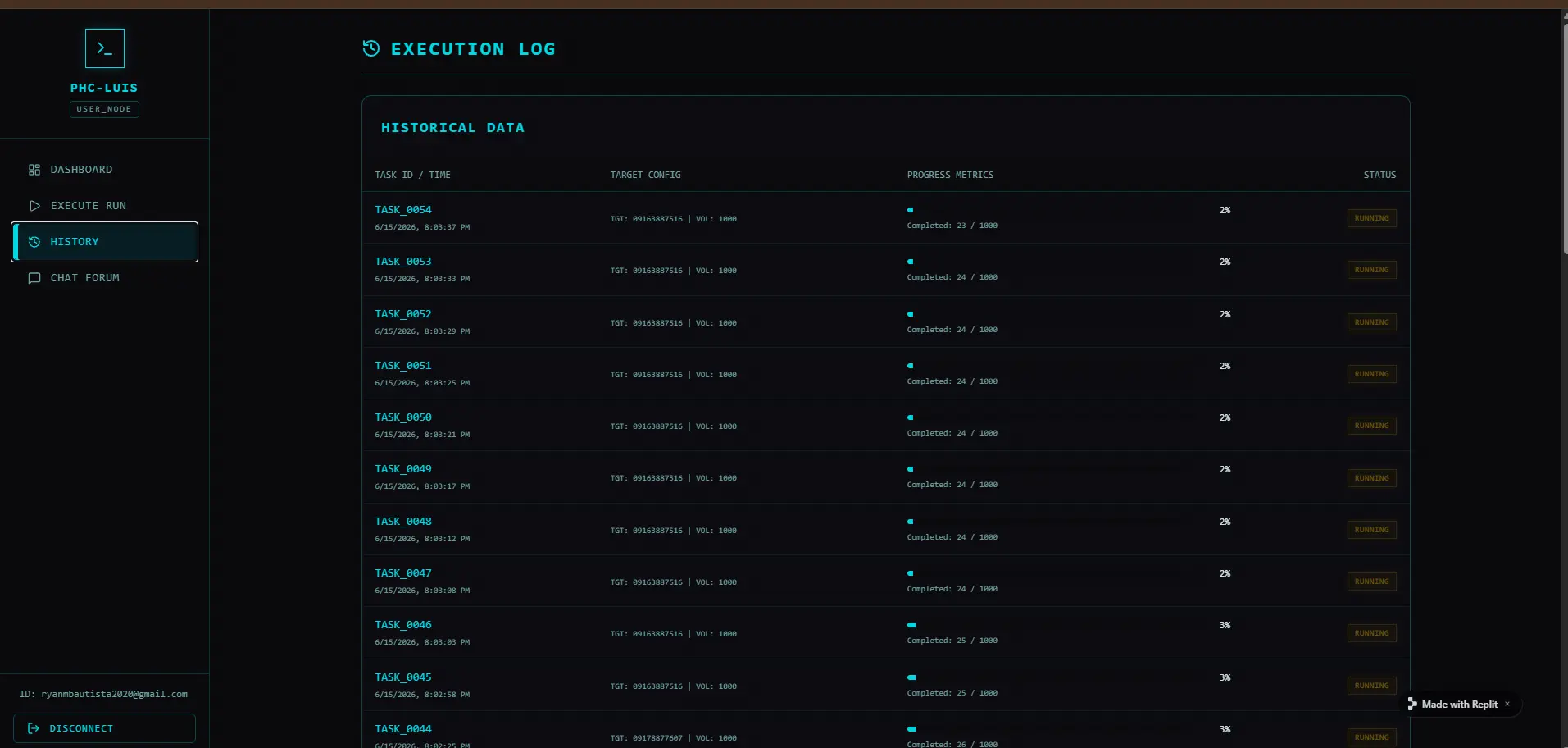Click RUNNING status badge for TASK_0050
The image size is (1568, 748).
click(1371, 426)
